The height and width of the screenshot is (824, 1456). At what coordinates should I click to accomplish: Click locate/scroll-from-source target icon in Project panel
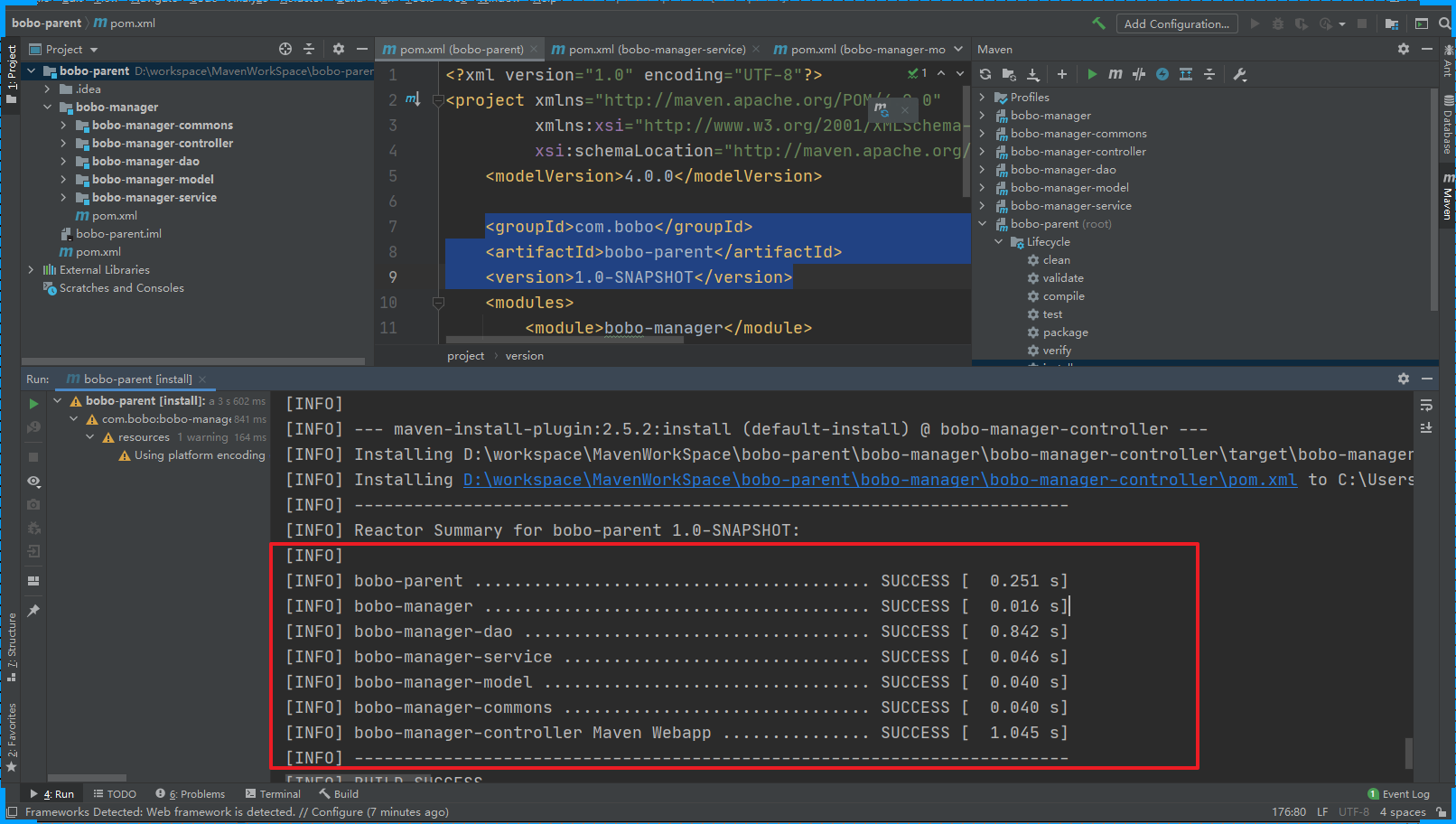(x=285, y=49)
